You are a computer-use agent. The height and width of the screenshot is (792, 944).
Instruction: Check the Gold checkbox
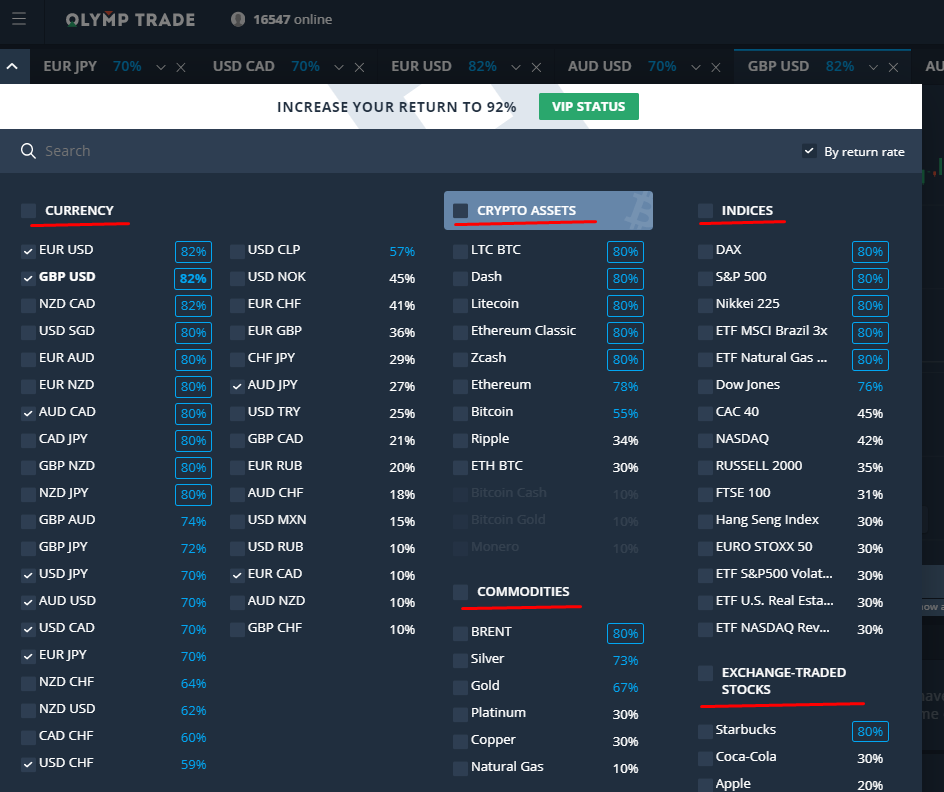tap(461, 687)
